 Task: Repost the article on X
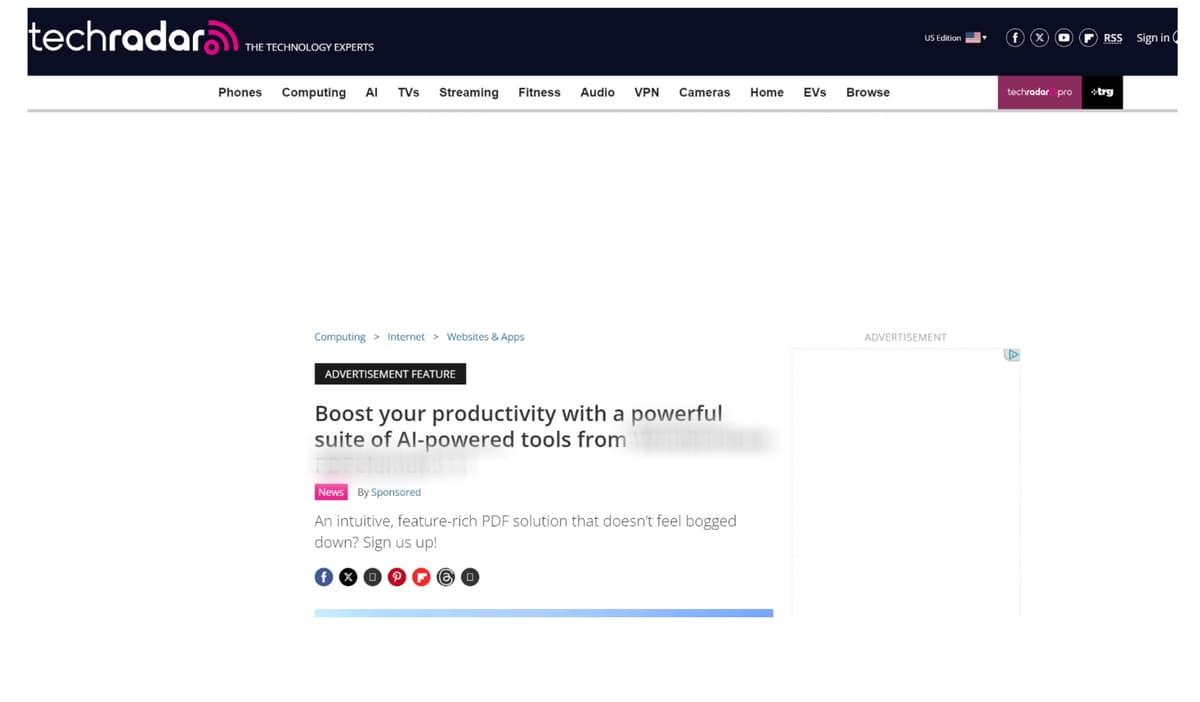(348, 577)
